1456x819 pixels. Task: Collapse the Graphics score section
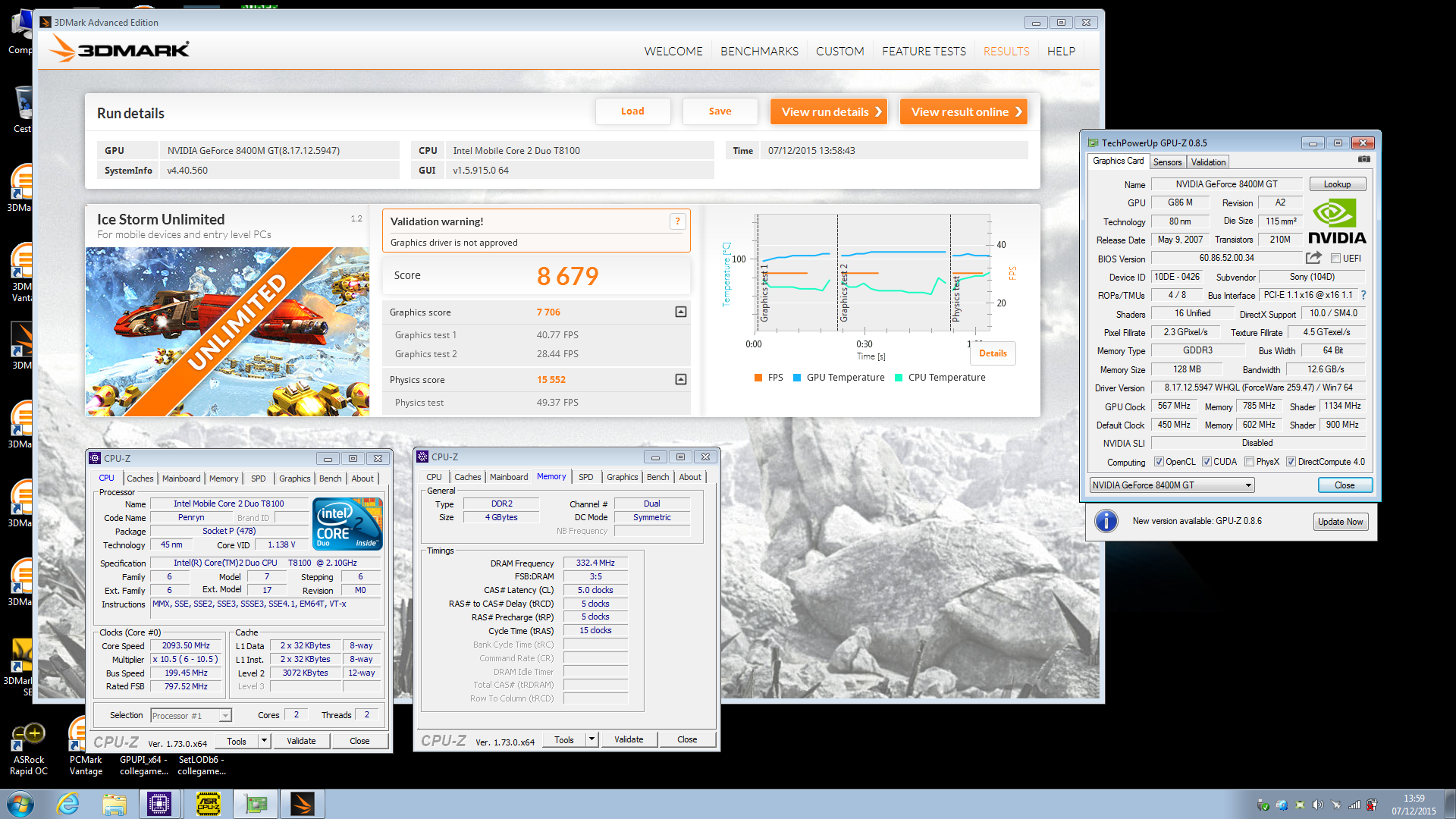pyautogui.click(x=681, y=312)
